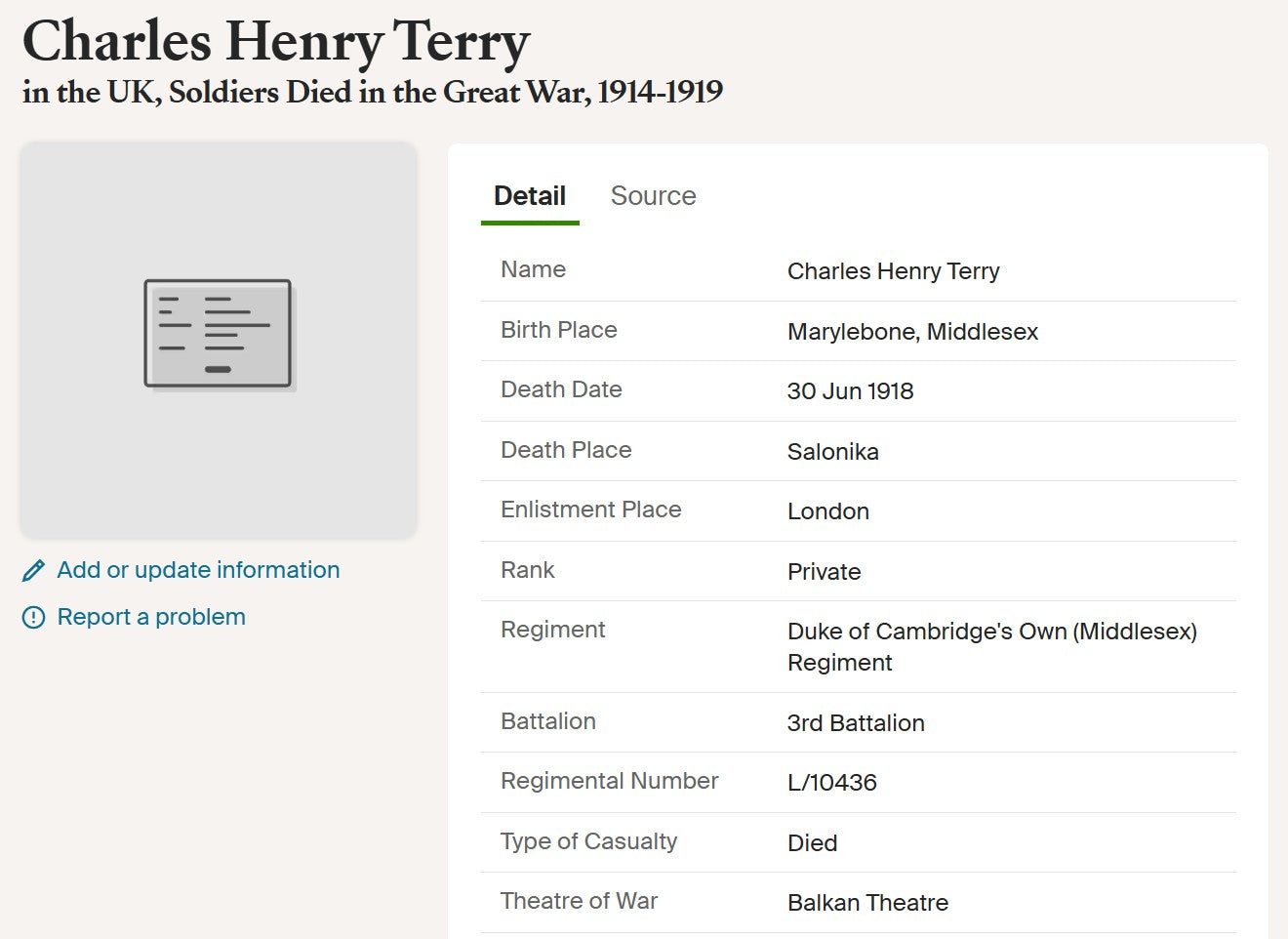Click the Salonika death place value
1288x939 pixels.
pos(832,452)
